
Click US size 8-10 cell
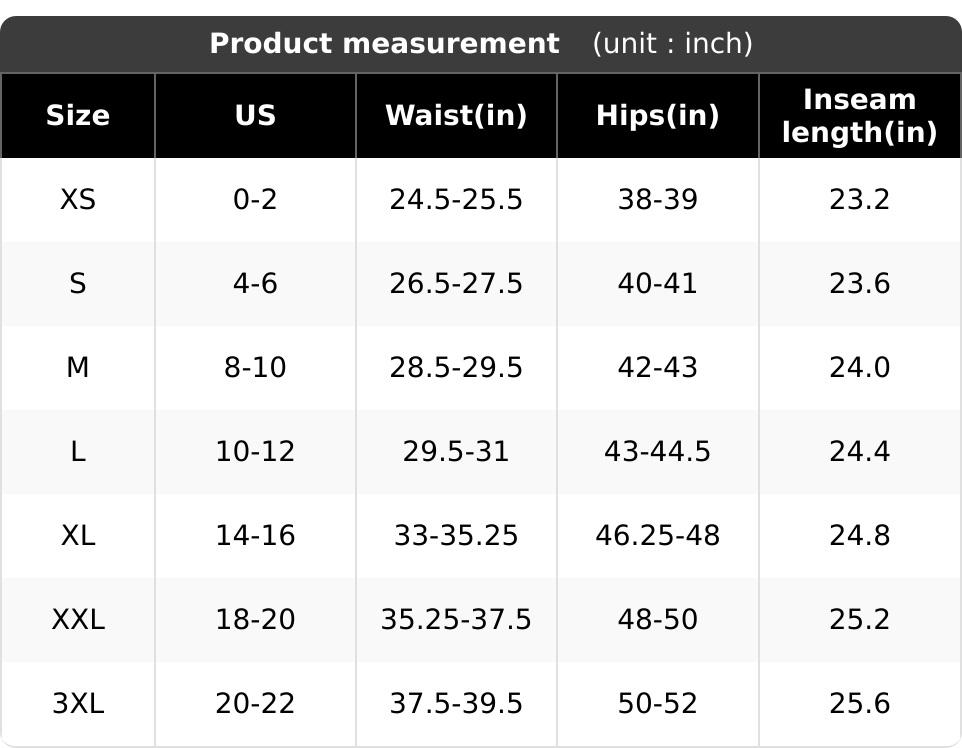[x=255, y=368]
